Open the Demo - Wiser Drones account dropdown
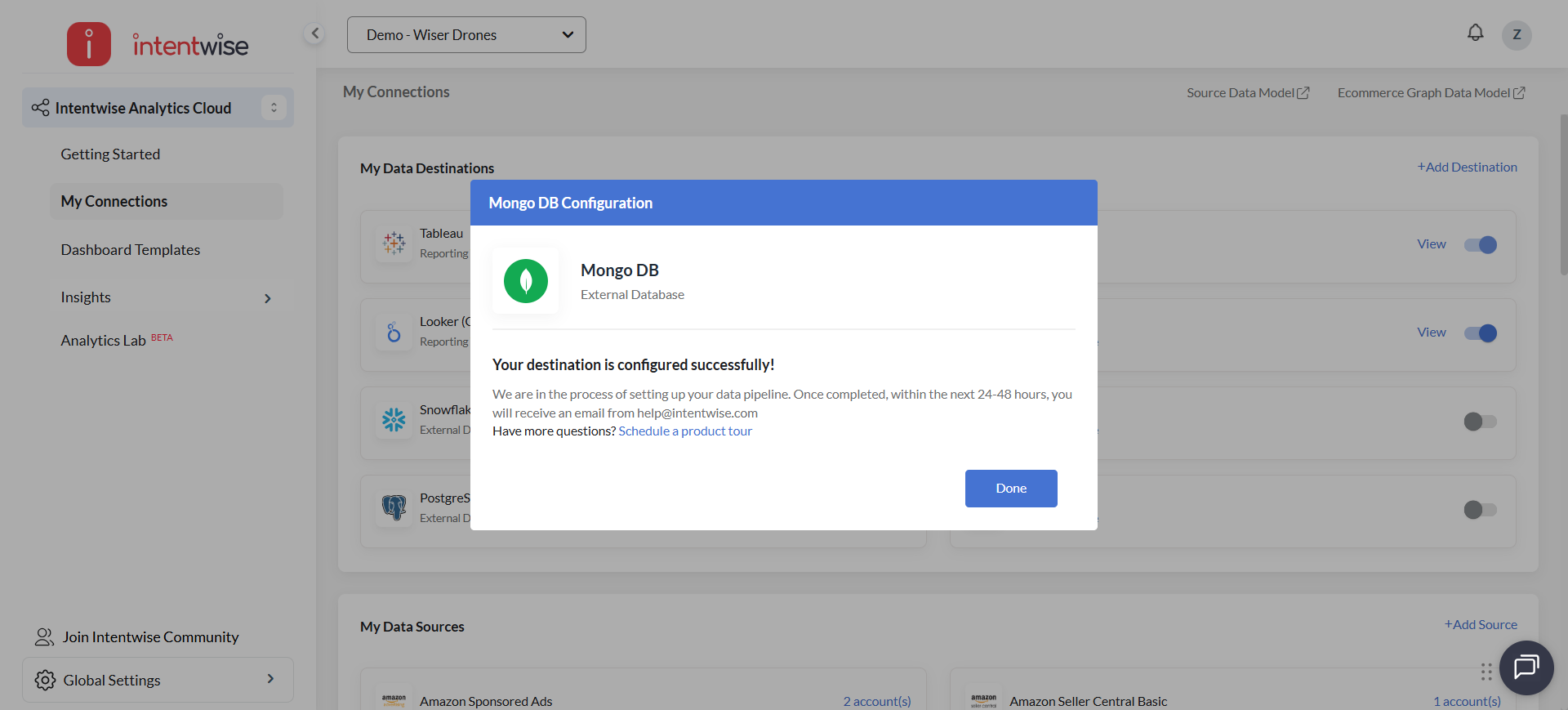The image size is (1568, 710). [x=466, y=35]
